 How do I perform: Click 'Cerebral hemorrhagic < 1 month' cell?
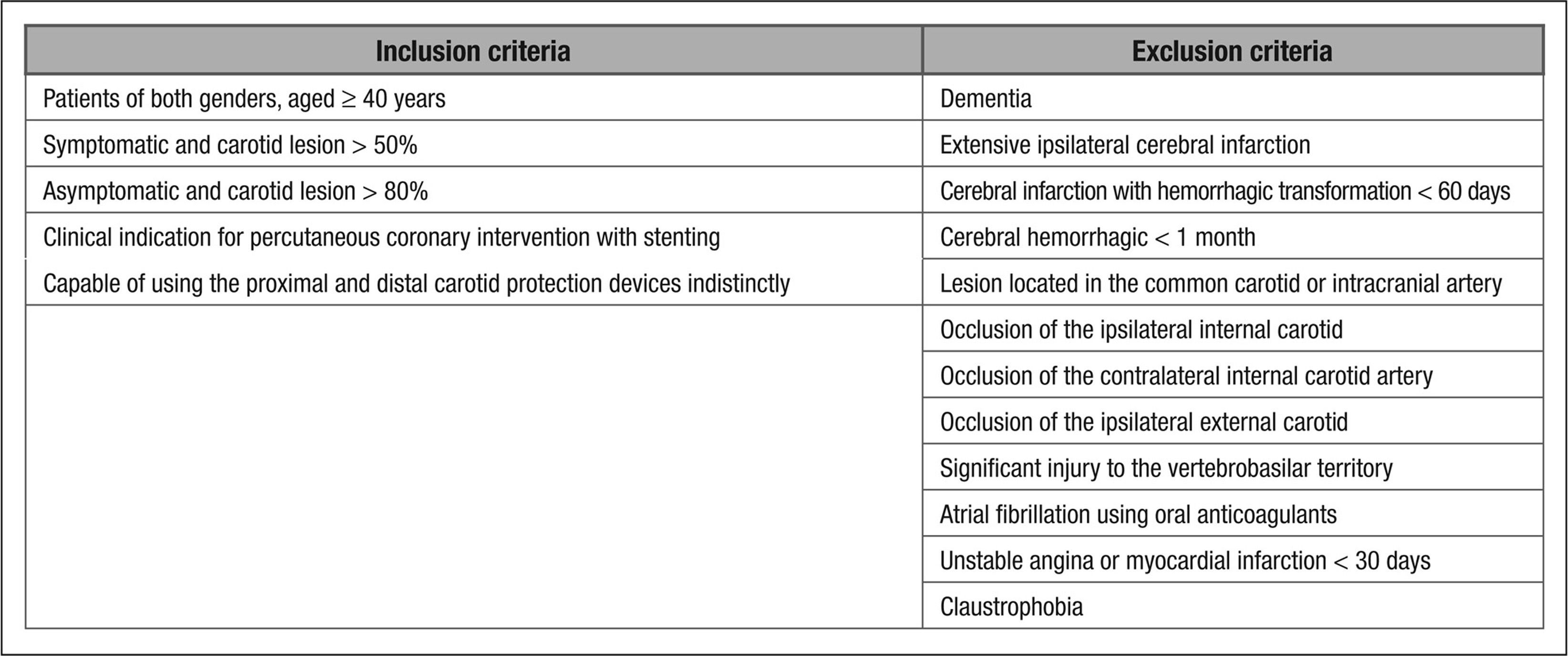1098,237
